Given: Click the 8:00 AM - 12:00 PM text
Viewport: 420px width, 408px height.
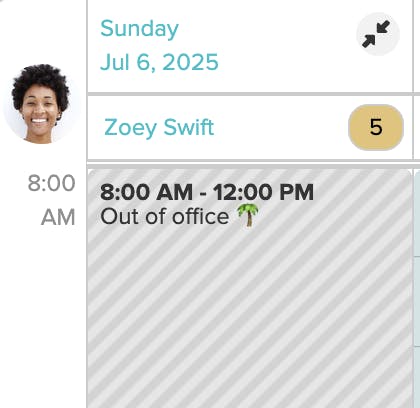Looking at the screenshot, I should point(207,192).
